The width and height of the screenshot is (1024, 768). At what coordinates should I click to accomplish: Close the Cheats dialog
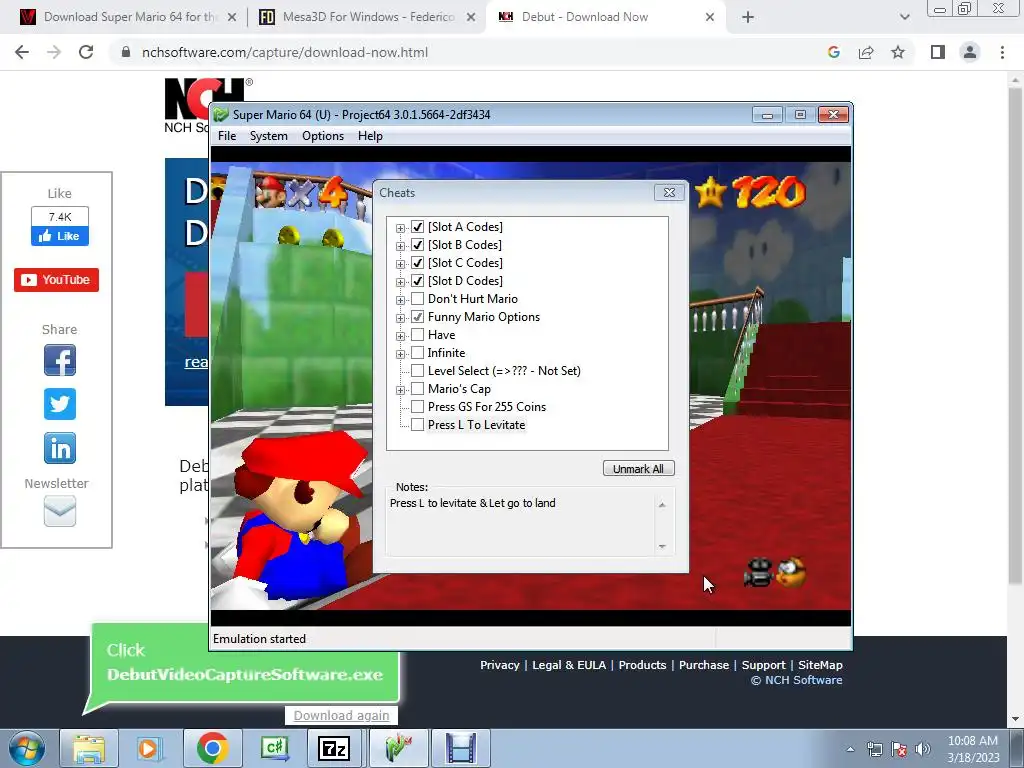point(669,193)
